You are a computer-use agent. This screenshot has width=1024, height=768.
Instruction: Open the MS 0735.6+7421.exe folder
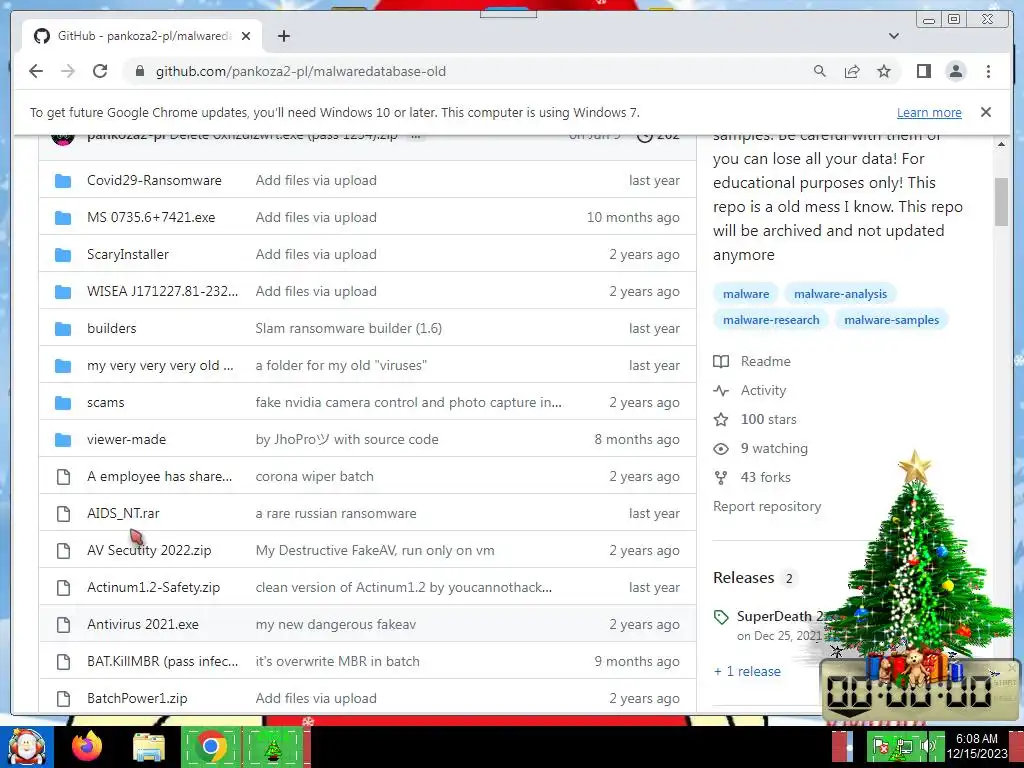151,217
